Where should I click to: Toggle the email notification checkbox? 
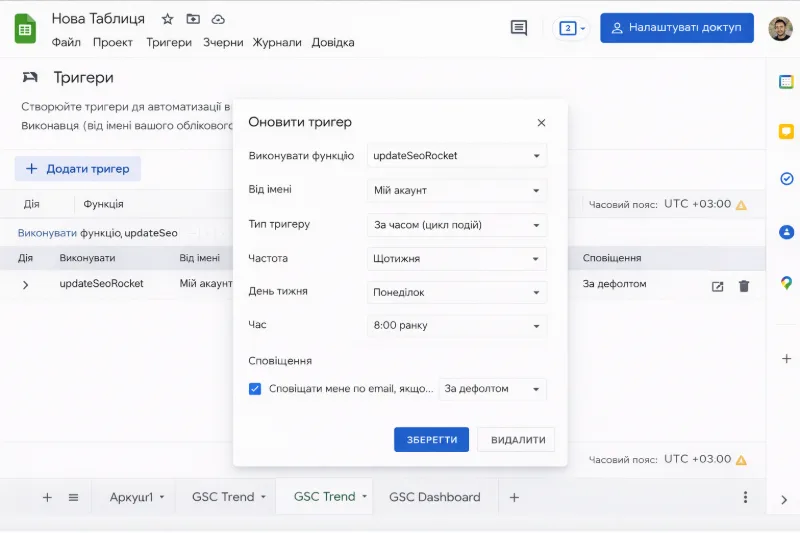255,389
